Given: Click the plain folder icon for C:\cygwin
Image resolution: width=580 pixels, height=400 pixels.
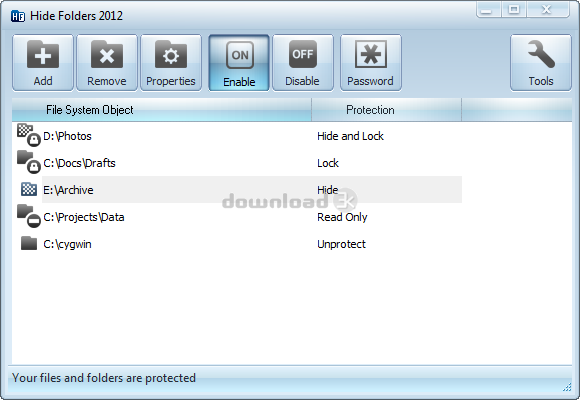Looking at the screenshot, I should (29, 243).
